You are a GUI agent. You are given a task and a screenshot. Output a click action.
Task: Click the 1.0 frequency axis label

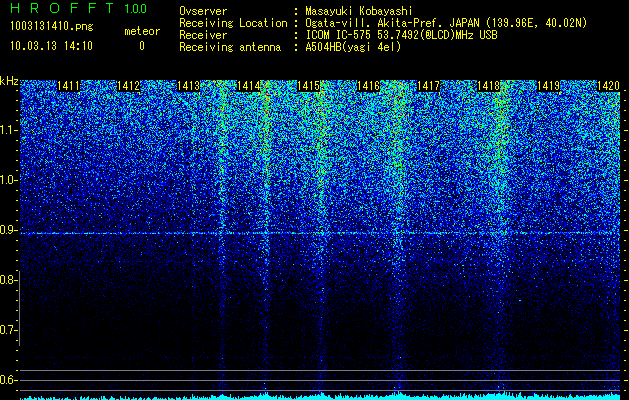(x=8, y=180)
